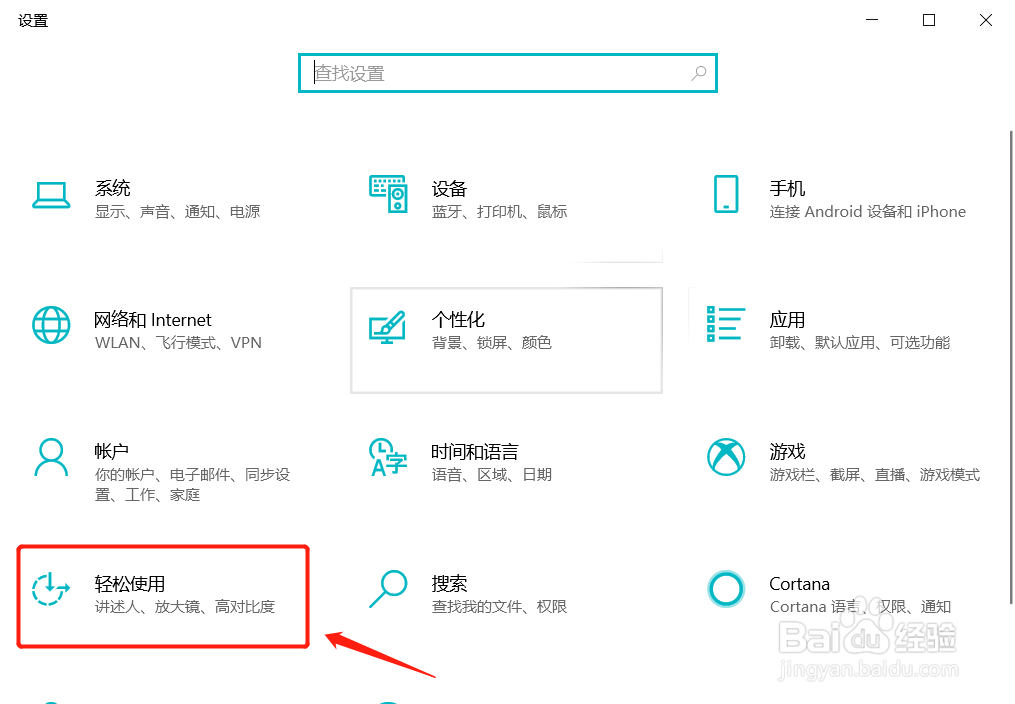Click the 网络和 Internet globe icon
1015x704 pixels.
click(51, 325)
